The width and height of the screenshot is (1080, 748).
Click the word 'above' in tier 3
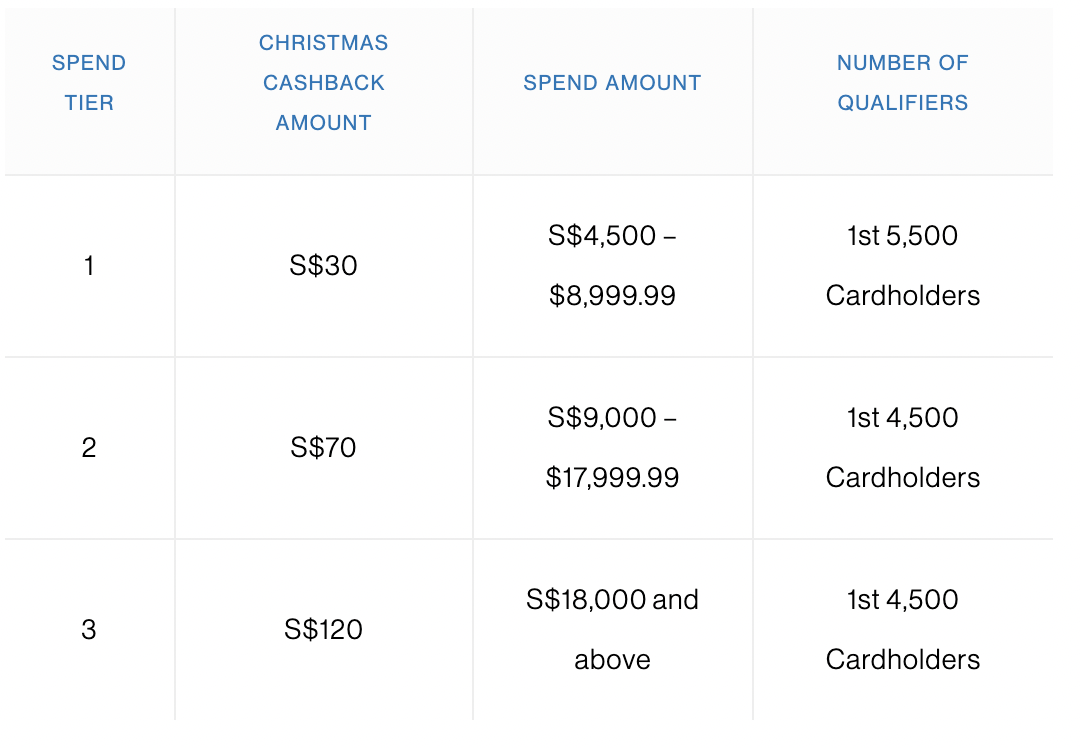click(612, 660)
